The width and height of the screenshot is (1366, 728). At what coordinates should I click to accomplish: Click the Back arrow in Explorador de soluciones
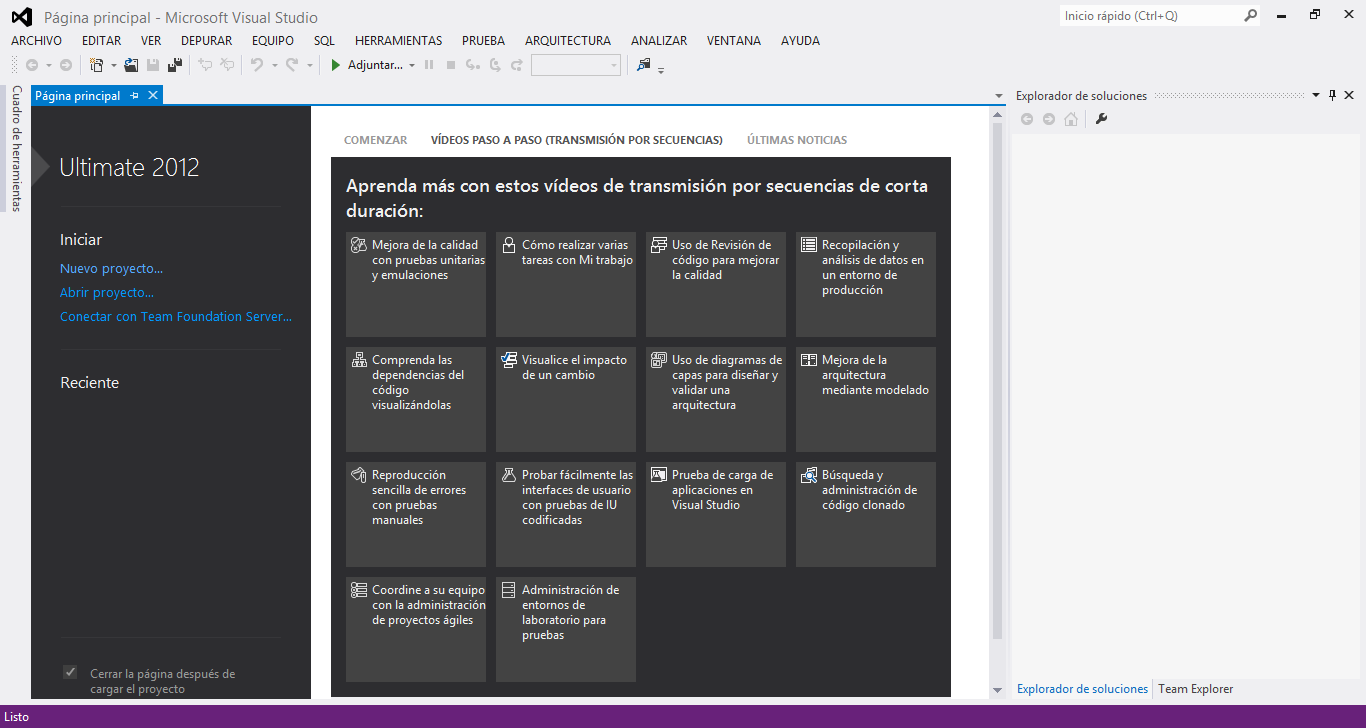click(x=1027, y=119)
